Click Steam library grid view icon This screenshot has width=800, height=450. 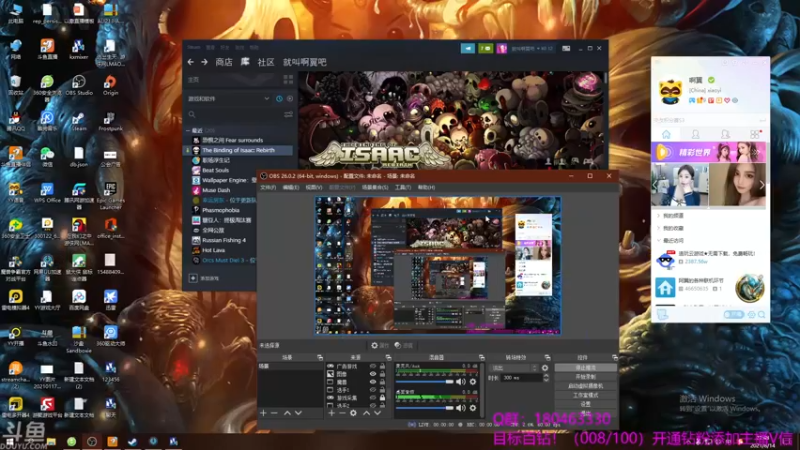point(288,80)
